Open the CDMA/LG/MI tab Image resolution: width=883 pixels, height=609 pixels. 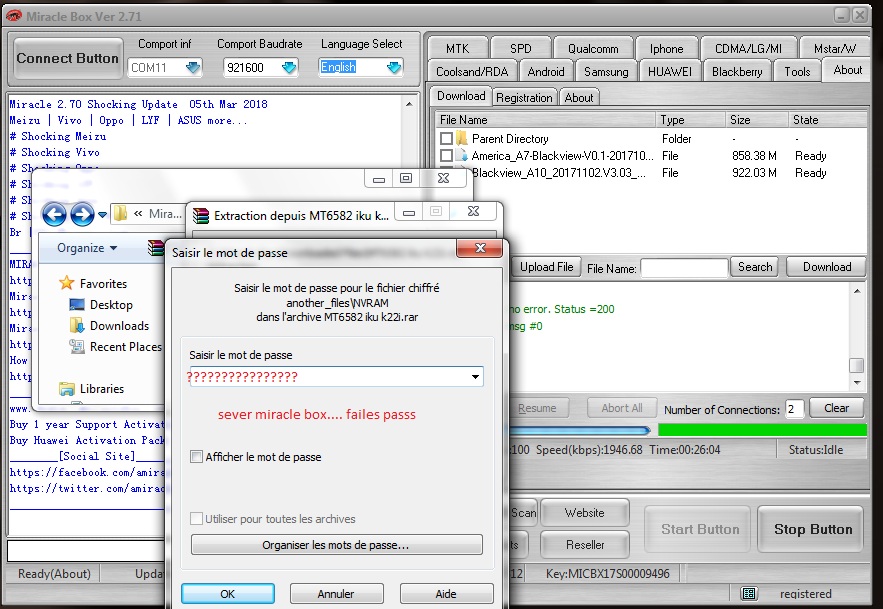748,48
